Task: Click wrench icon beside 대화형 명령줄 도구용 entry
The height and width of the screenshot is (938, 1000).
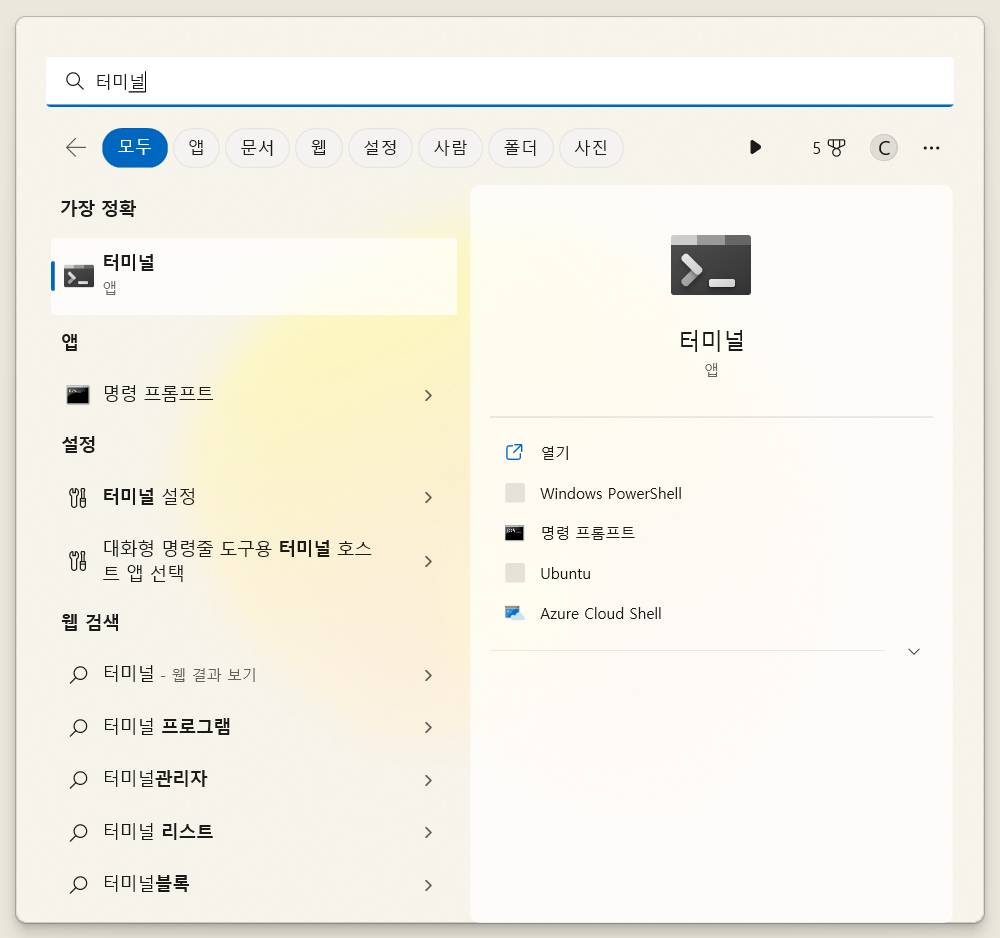Action: pyautogui.click(x=78, y=561)
